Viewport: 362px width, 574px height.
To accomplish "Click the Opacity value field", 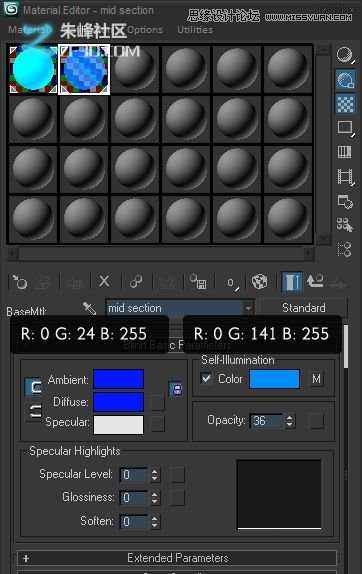I will coord(267,421).
